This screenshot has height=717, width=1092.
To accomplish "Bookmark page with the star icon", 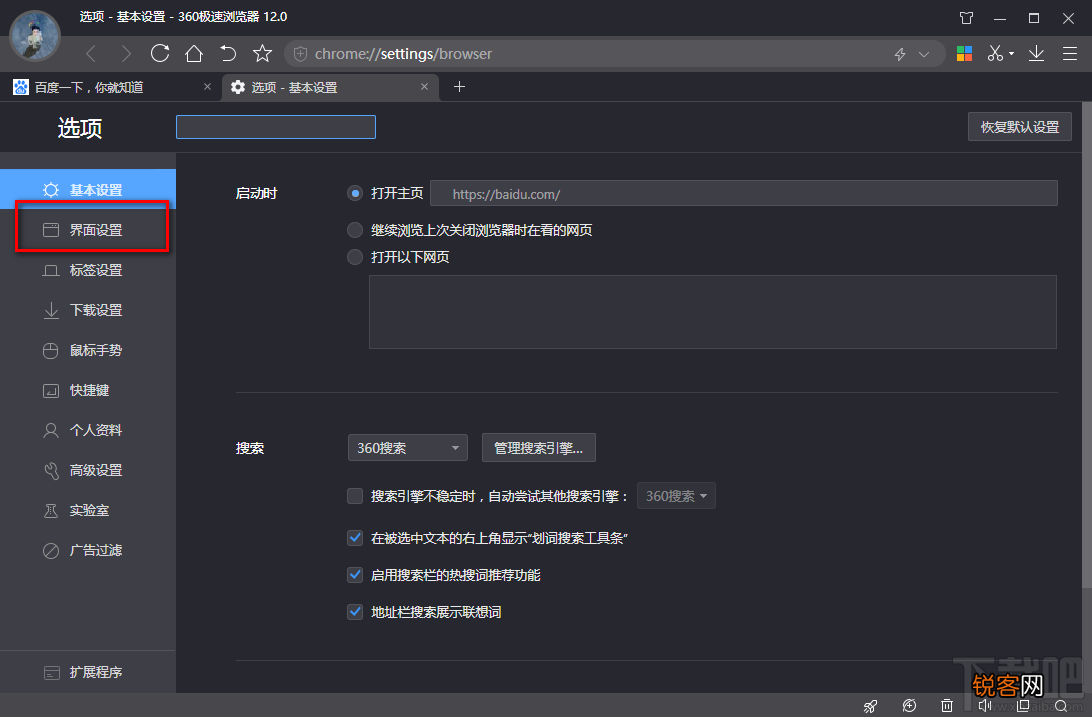I will point(262,54).
